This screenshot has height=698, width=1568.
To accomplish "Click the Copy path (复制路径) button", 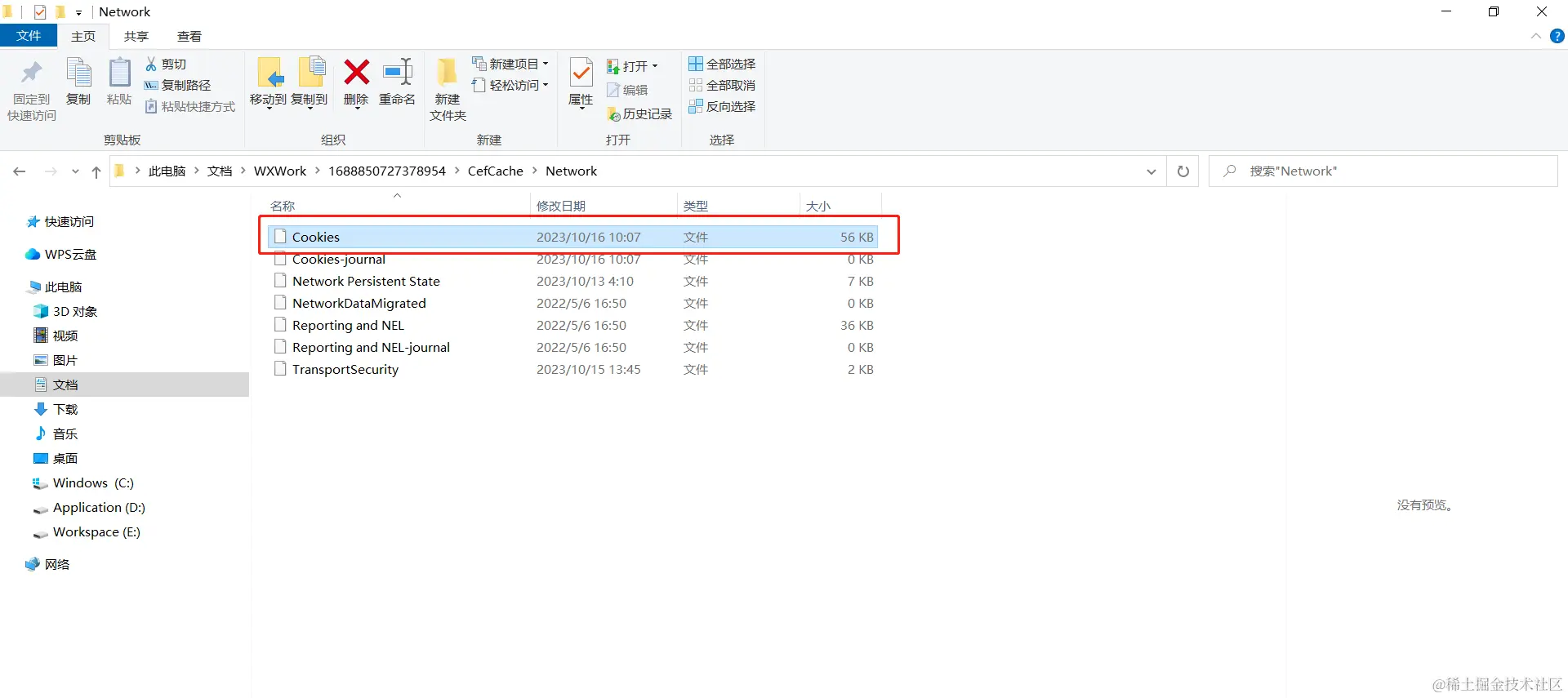I will (x=177, y=86).
